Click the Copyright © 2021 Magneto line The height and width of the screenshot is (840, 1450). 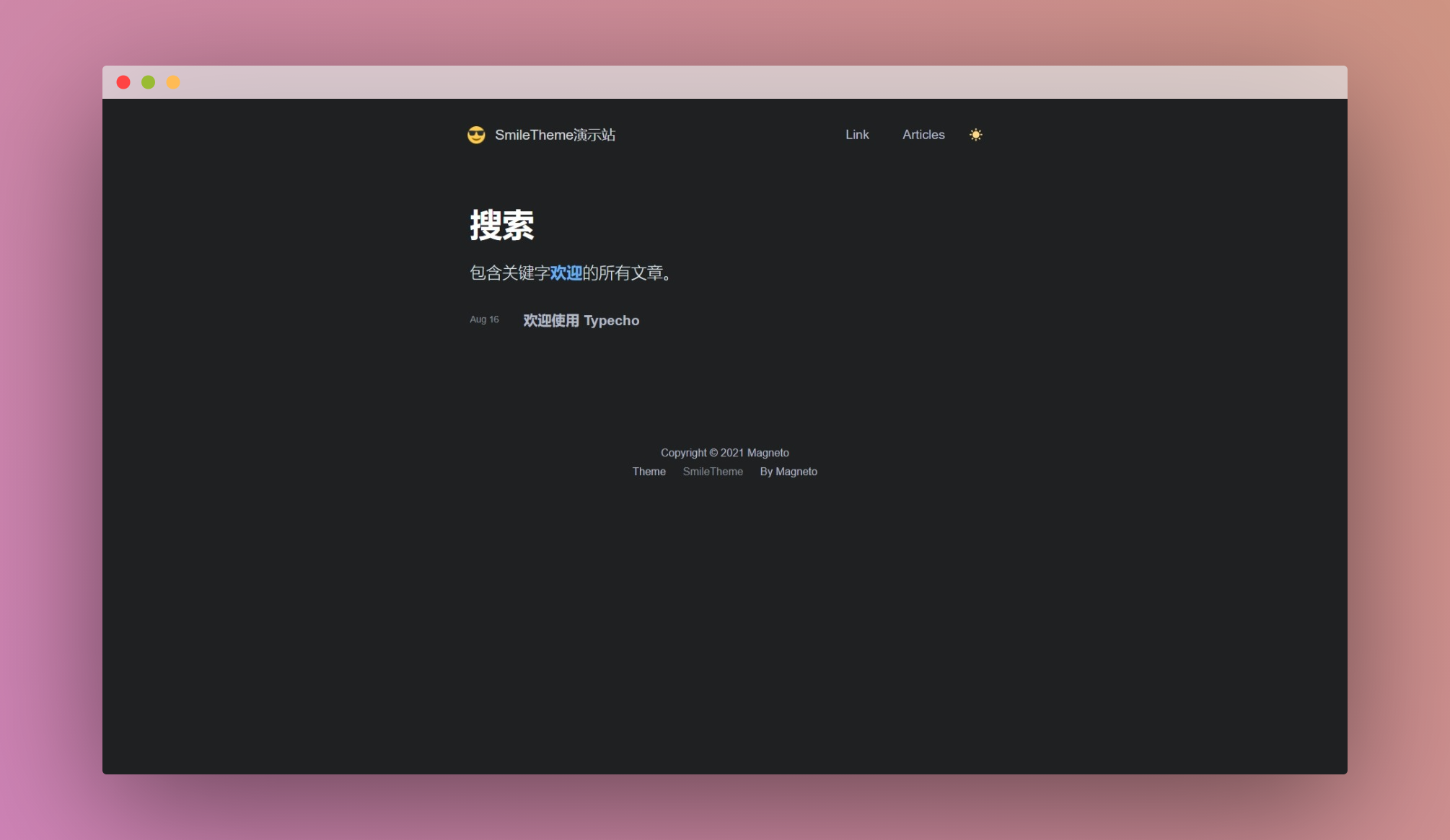(x=724, y=453)
